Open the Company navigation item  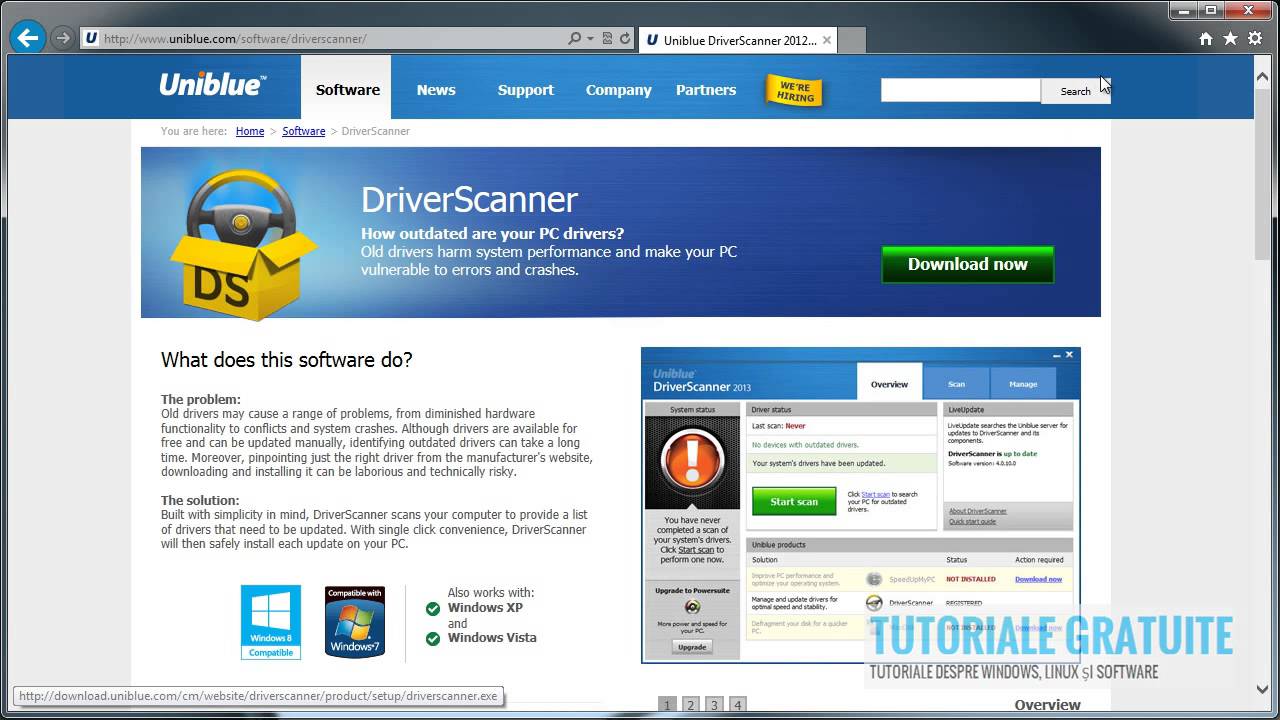point(619,89)
